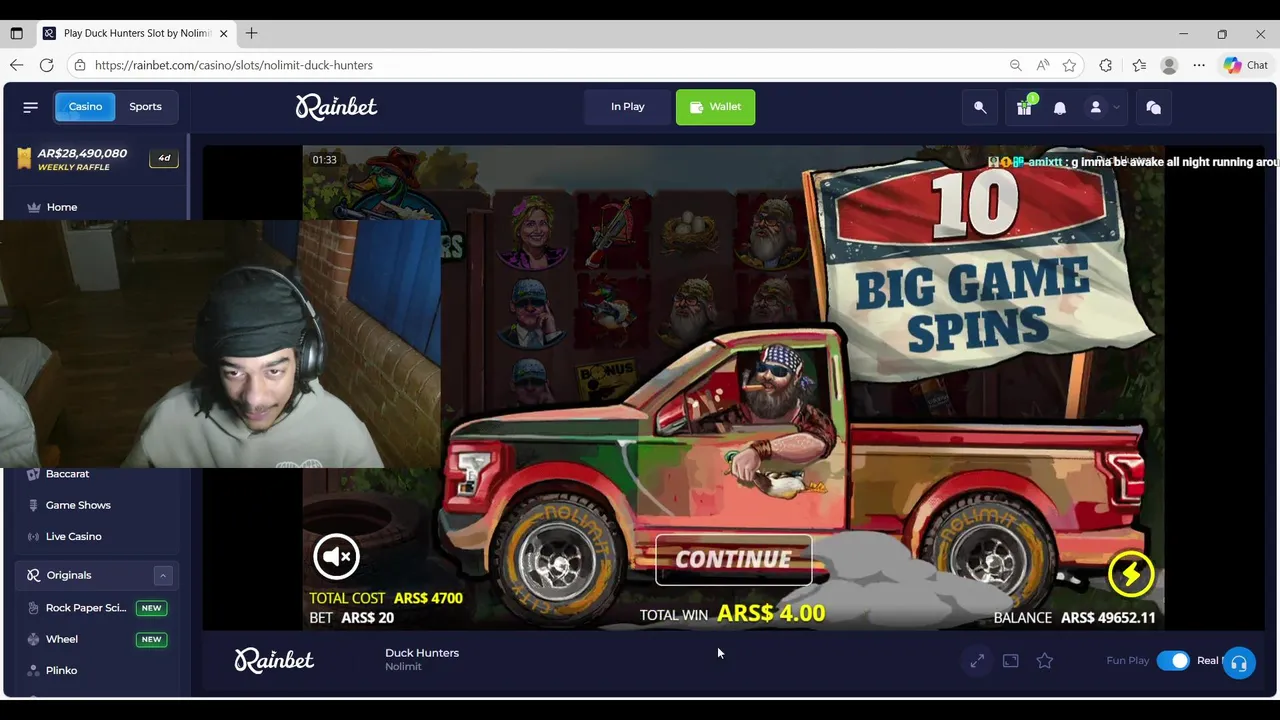The width and height of the screenshot is (1280, 720).
Task: Click the address bar URL
Action: pos(233,65)
